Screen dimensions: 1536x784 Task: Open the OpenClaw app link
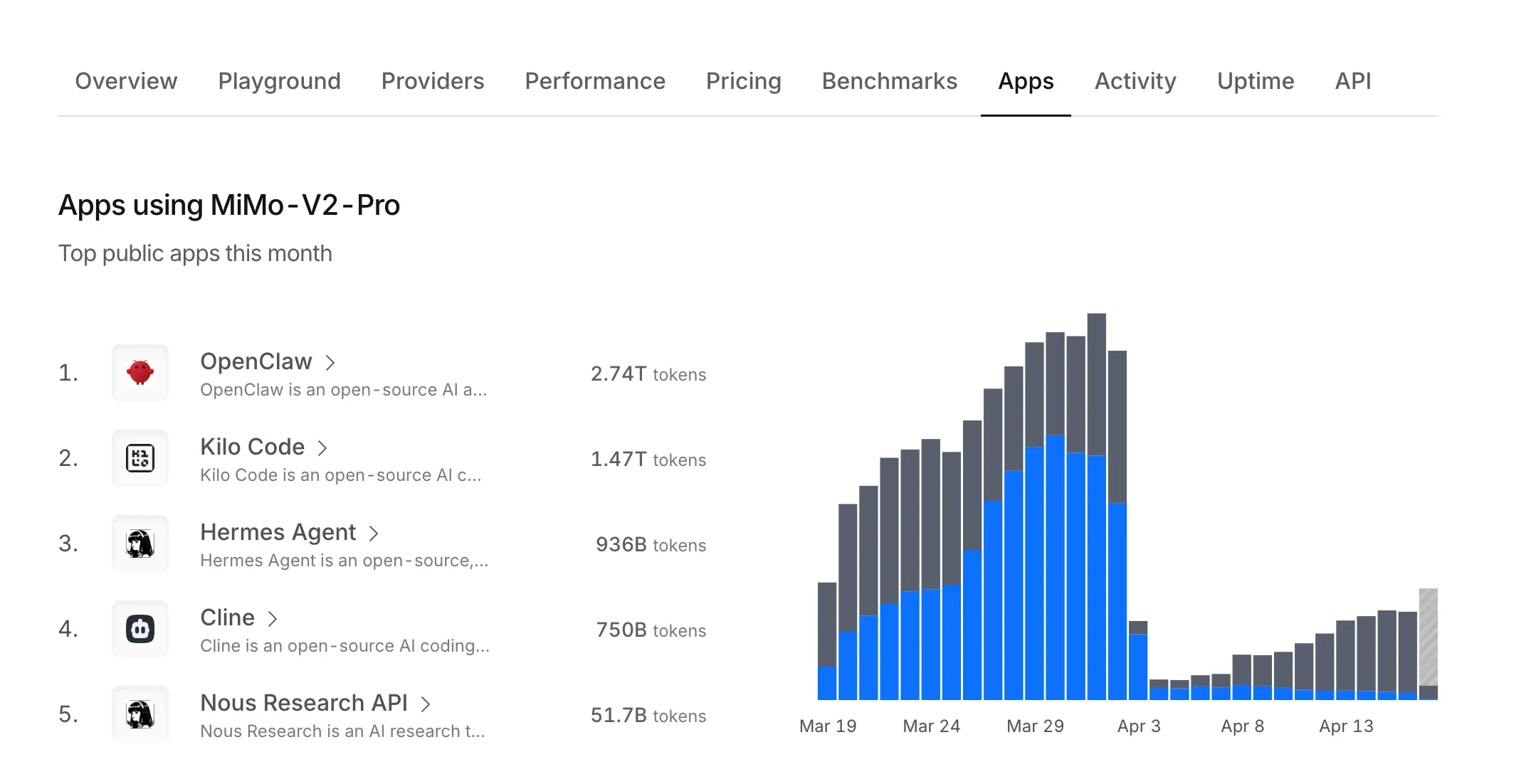(256, 361)
